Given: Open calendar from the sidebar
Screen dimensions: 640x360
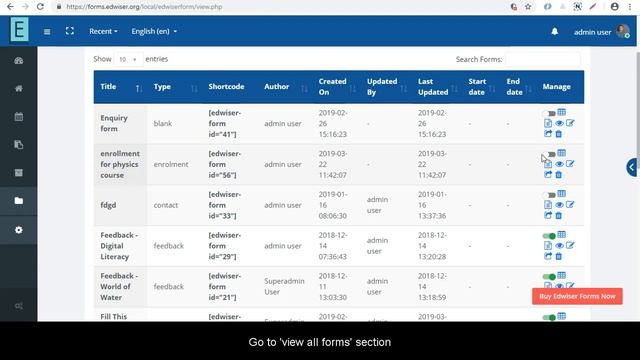Looking at the screenshot, I should [19, 117].
